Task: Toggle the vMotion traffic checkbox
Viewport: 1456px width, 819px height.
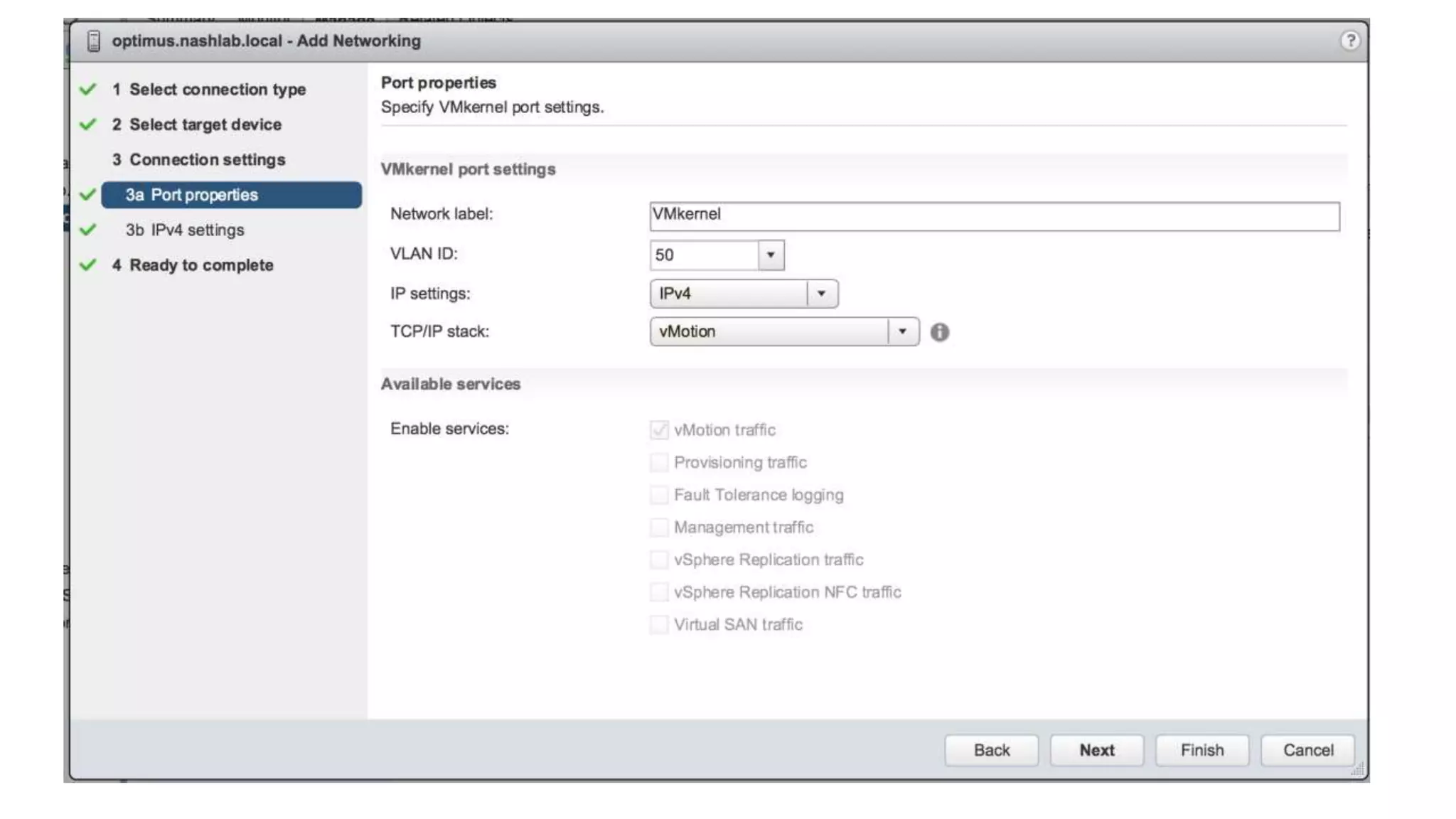Action: click(658, 429)
